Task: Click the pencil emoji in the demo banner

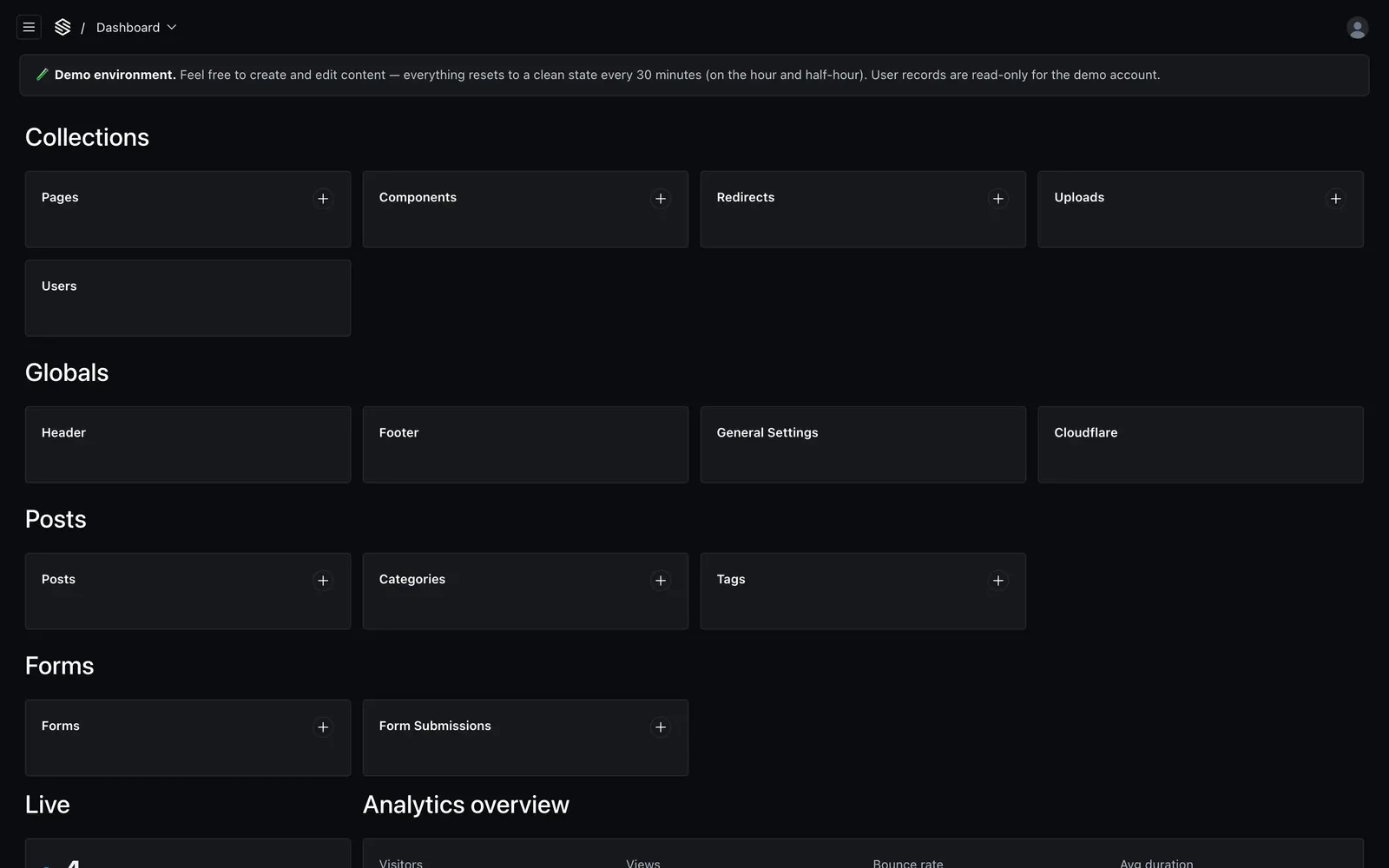Action: pos(42,75)
